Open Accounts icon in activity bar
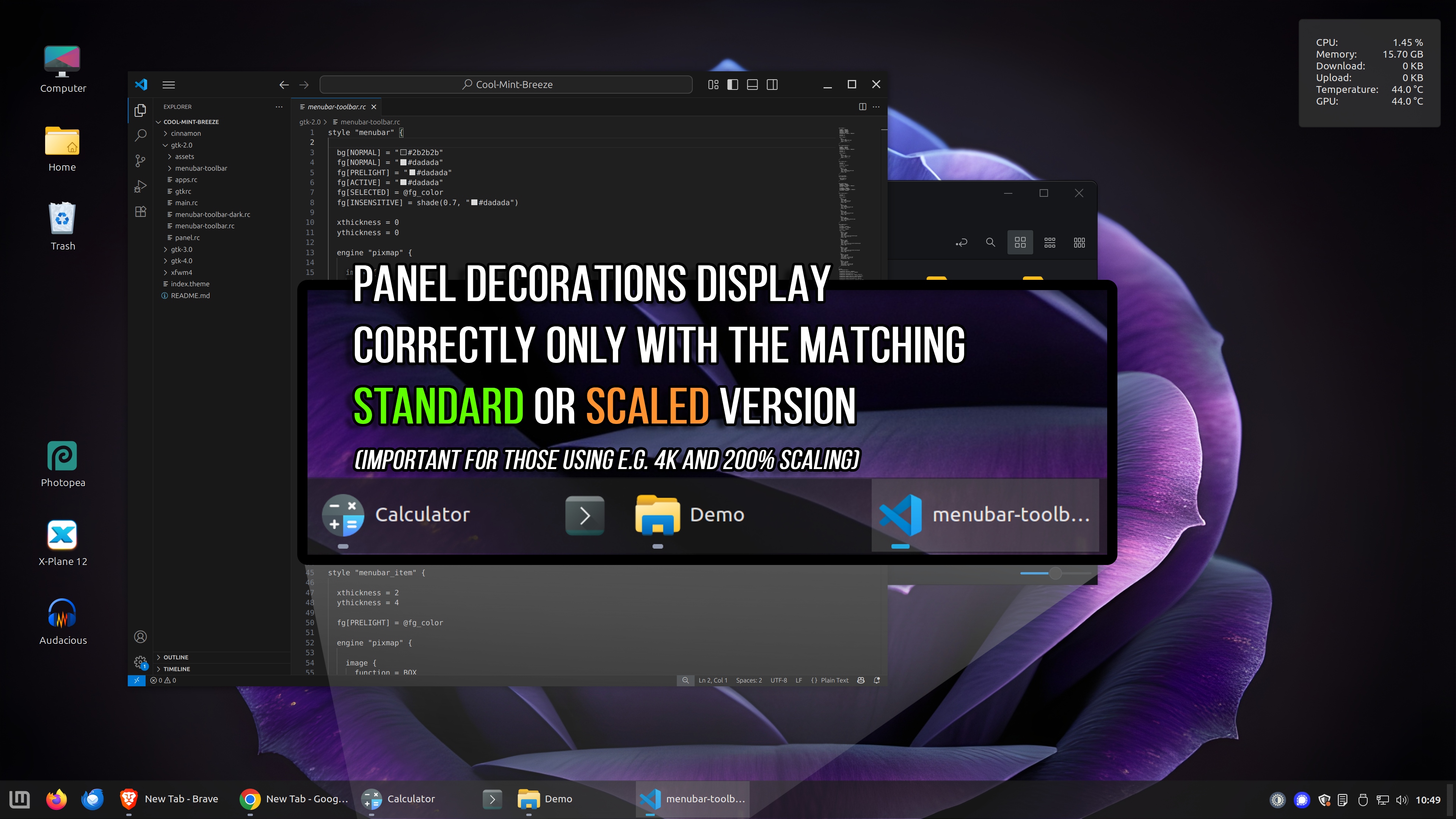 point(141,637)
